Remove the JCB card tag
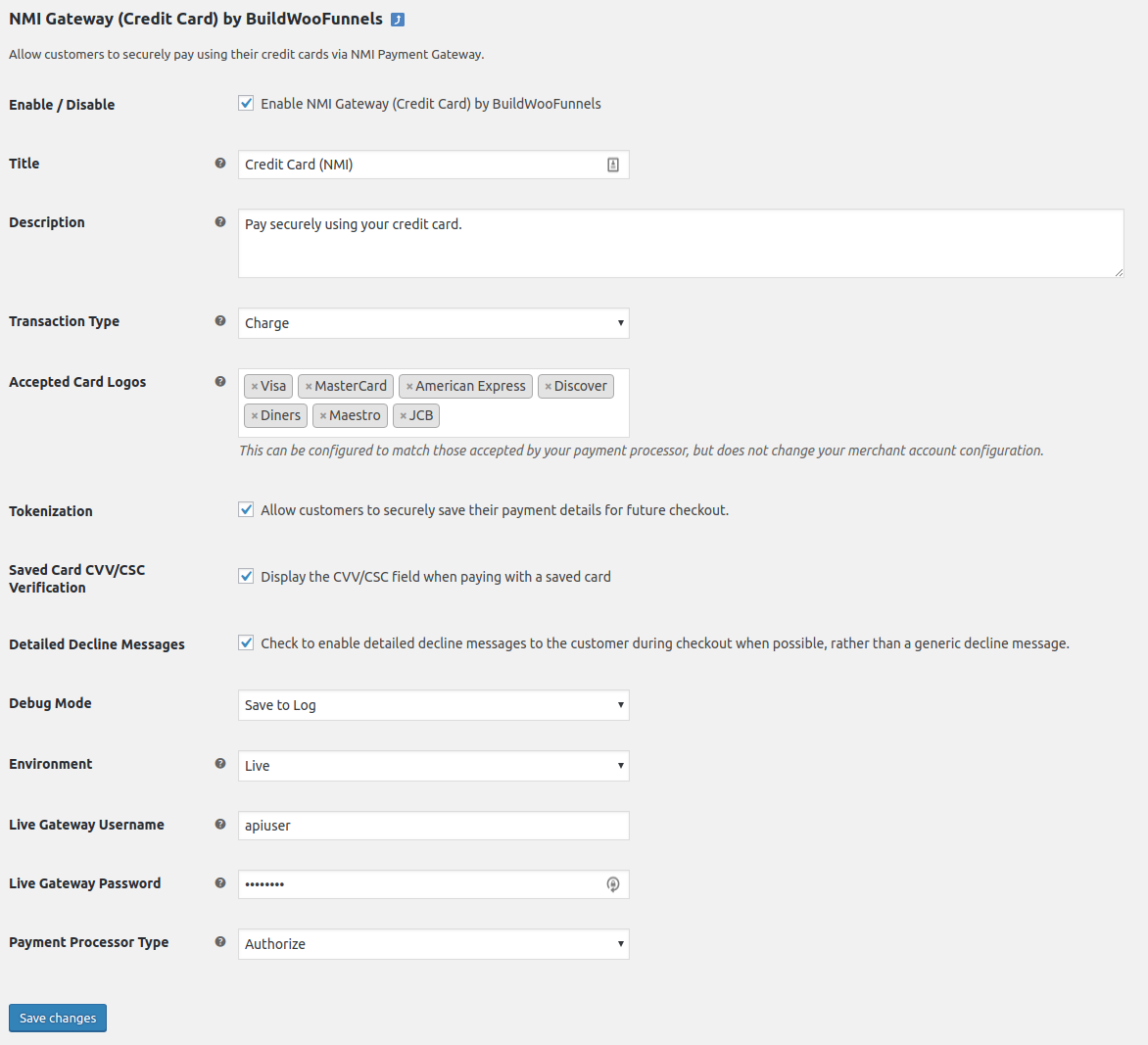Image resolution: width=1148 pixels, height=1045 pixels. pyautogui.click(x=404, y=416)
